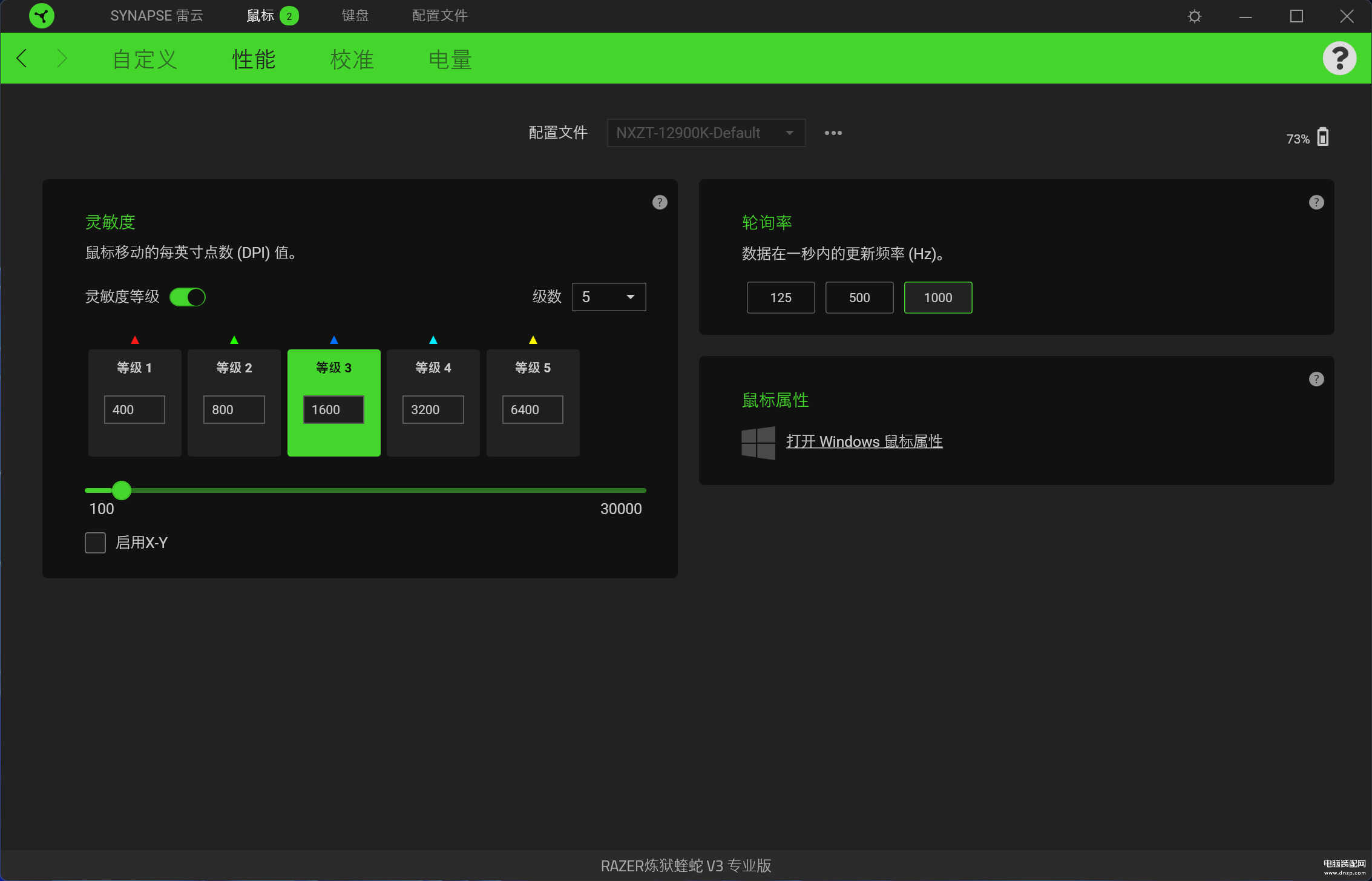Click the Windows logo icon

point(758,443)
